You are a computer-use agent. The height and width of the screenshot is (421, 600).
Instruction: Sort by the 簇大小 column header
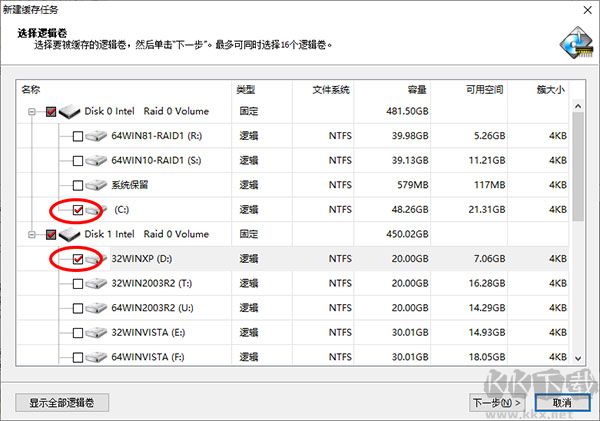click(x=538, y=90)
